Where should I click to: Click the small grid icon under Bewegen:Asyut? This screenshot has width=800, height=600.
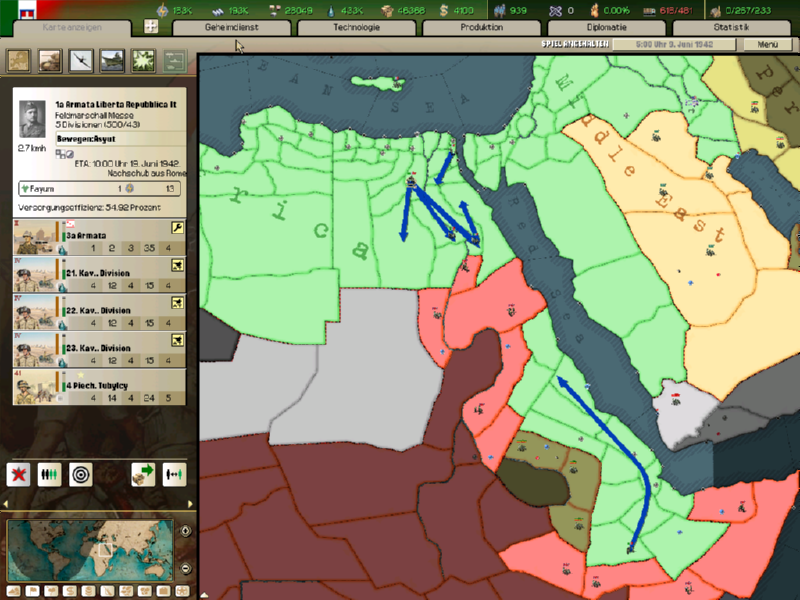[x=59, y=154]
